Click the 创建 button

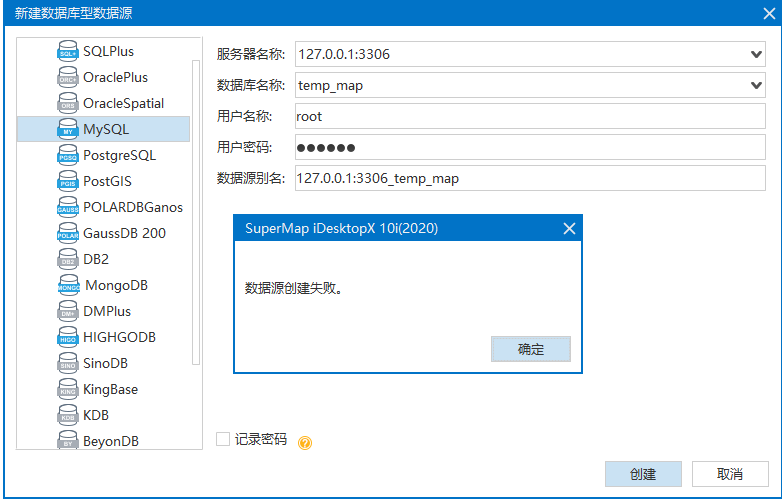tap(643, 474)
